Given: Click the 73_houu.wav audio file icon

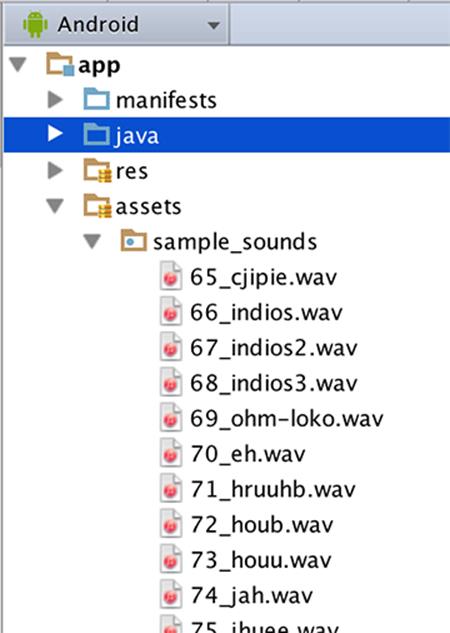Looking at the screenshot, I should 170,559.
